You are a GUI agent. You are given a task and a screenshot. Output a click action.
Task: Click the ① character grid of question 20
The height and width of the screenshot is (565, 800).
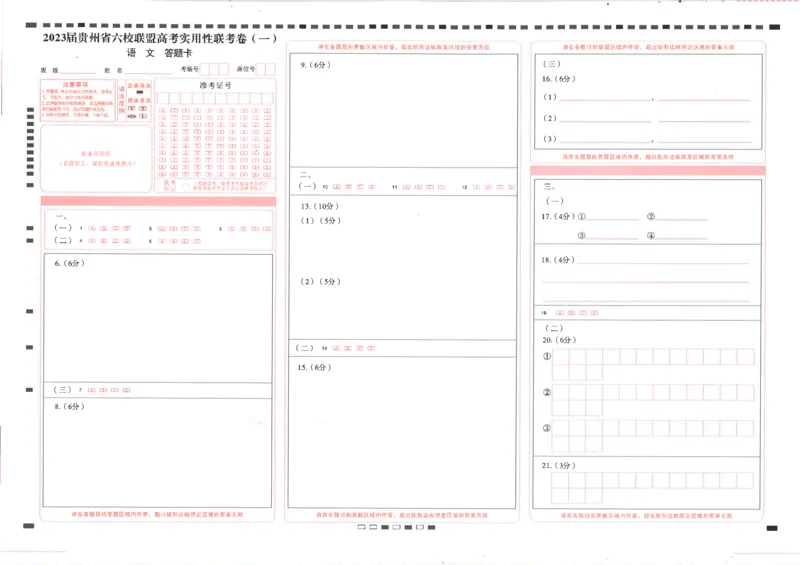click(x=653, y=364)
